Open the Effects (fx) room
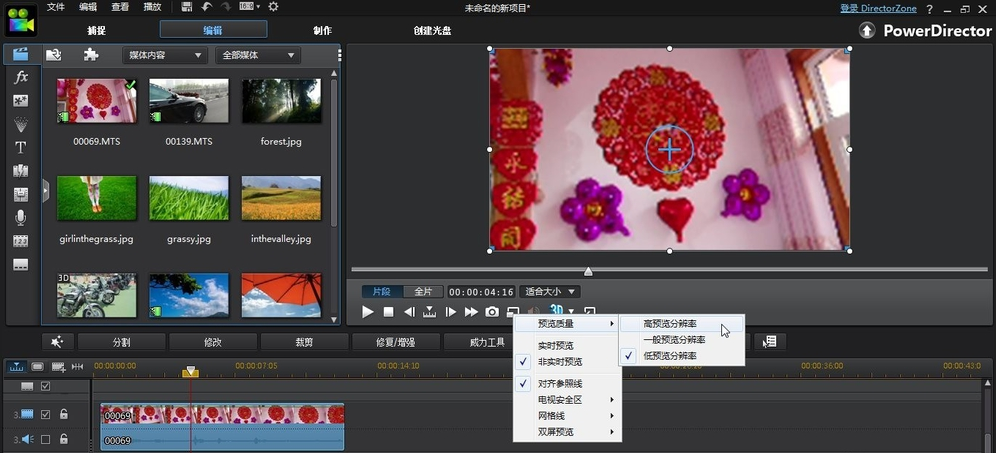 tap(21, 77)
